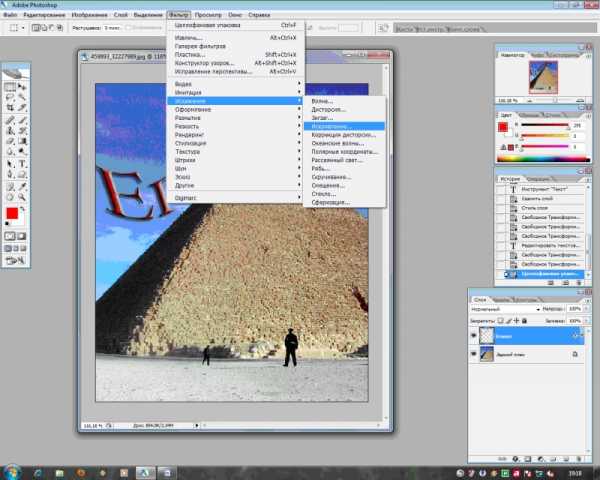Open the Фильтр menu in menu bar
This screenshot has height=480, width=600.
pyautogui.click(x=179, y=15)
